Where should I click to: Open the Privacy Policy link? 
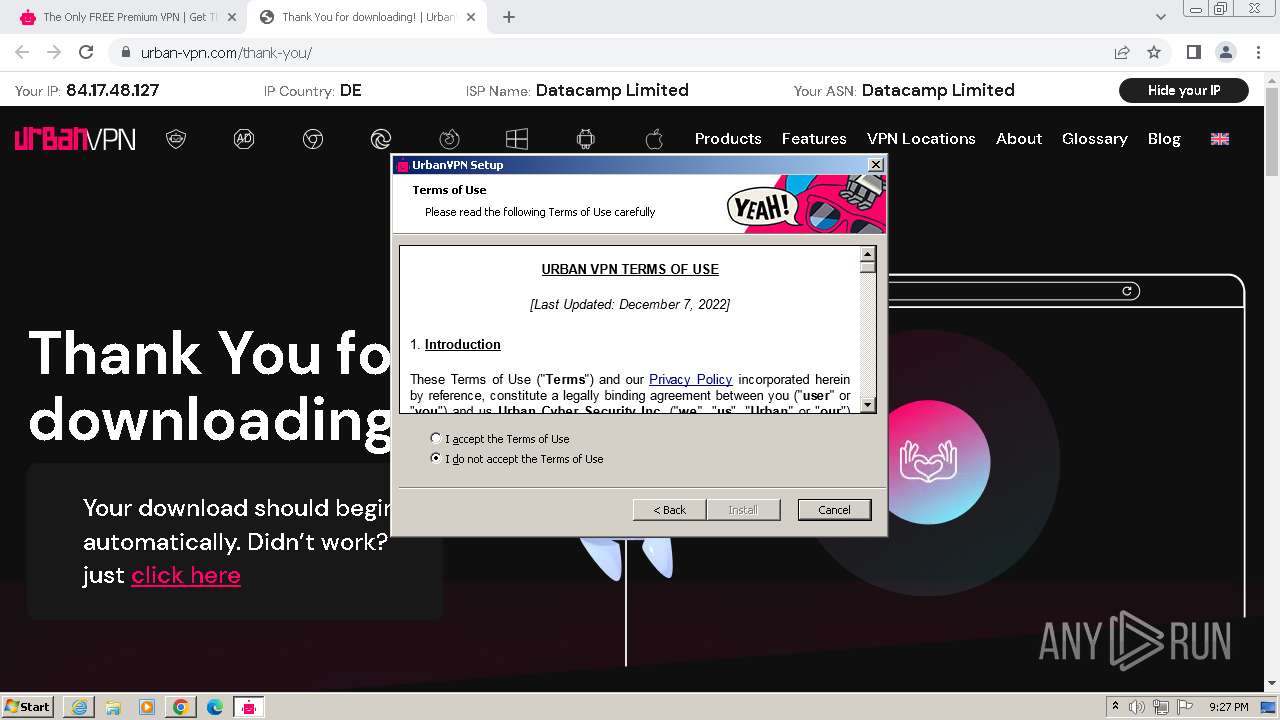(690, 379)
